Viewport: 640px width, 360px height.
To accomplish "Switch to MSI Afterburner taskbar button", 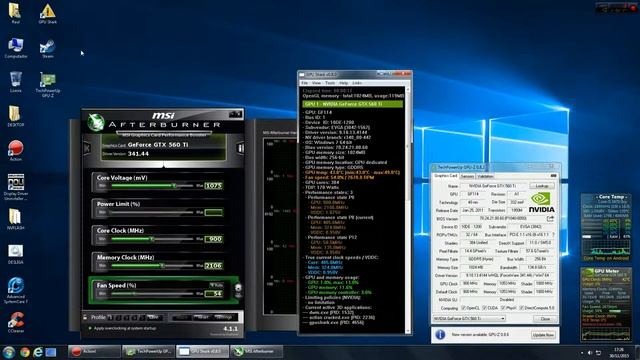I will [256, 351].
